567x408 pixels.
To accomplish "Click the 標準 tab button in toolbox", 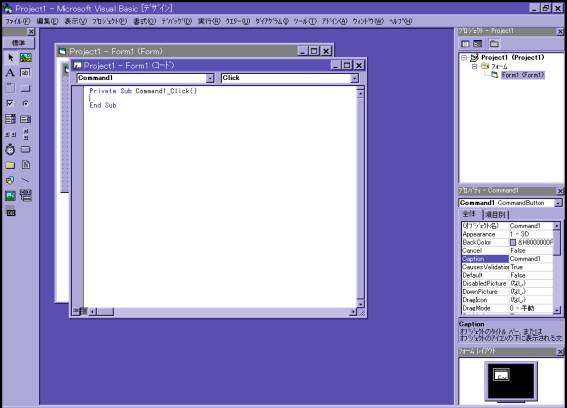I will click(19, 43).
